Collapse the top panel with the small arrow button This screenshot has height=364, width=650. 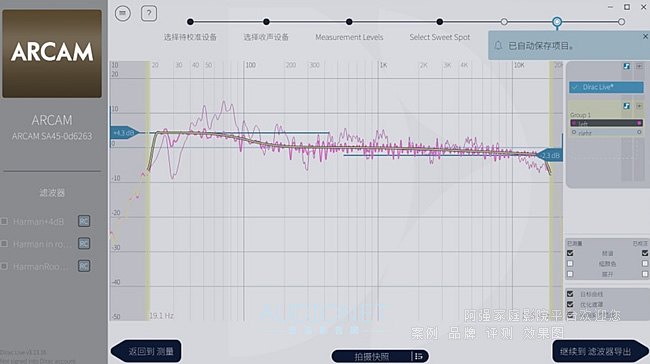(x=639, y=66)
